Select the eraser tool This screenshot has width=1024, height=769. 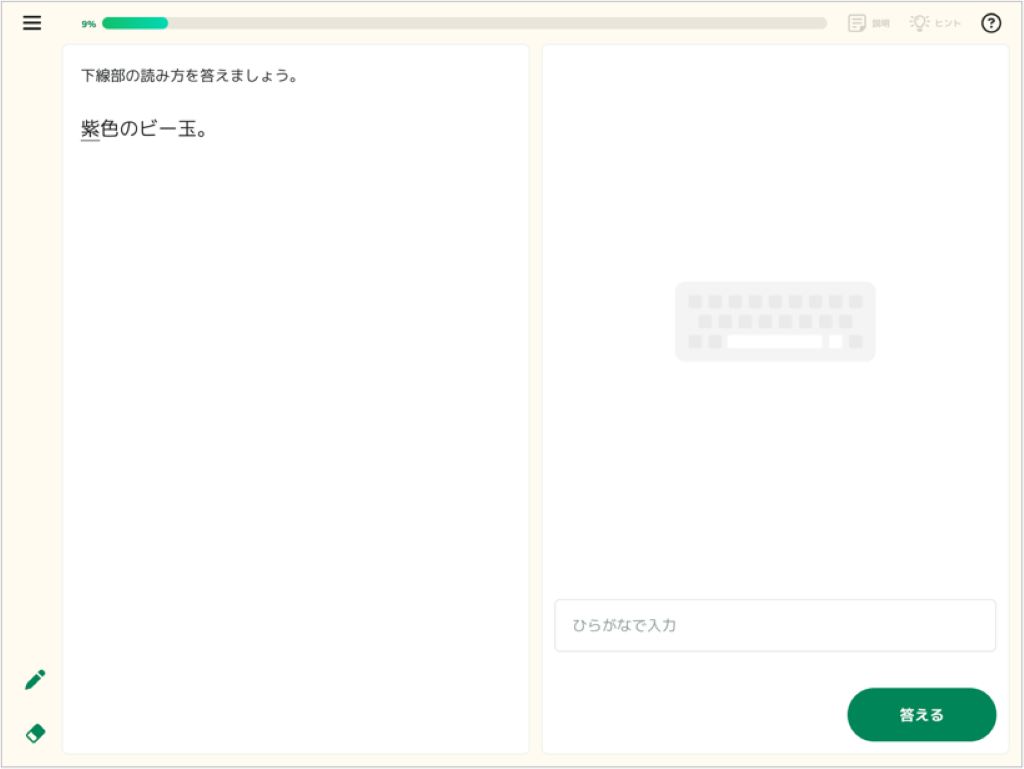tap(35, 733)
